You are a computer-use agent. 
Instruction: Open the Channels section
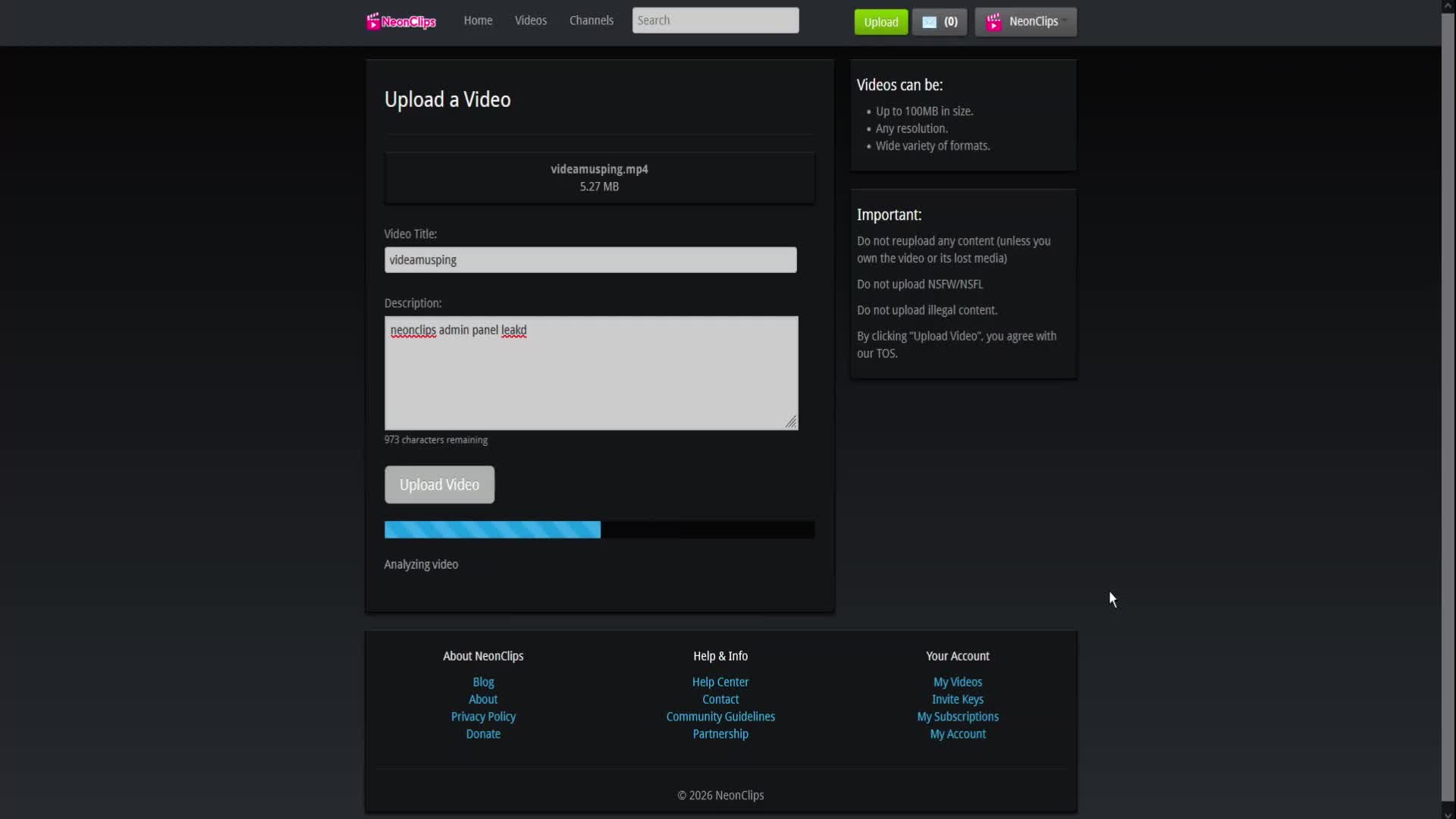pyautogui.click(x=591, y=20)
